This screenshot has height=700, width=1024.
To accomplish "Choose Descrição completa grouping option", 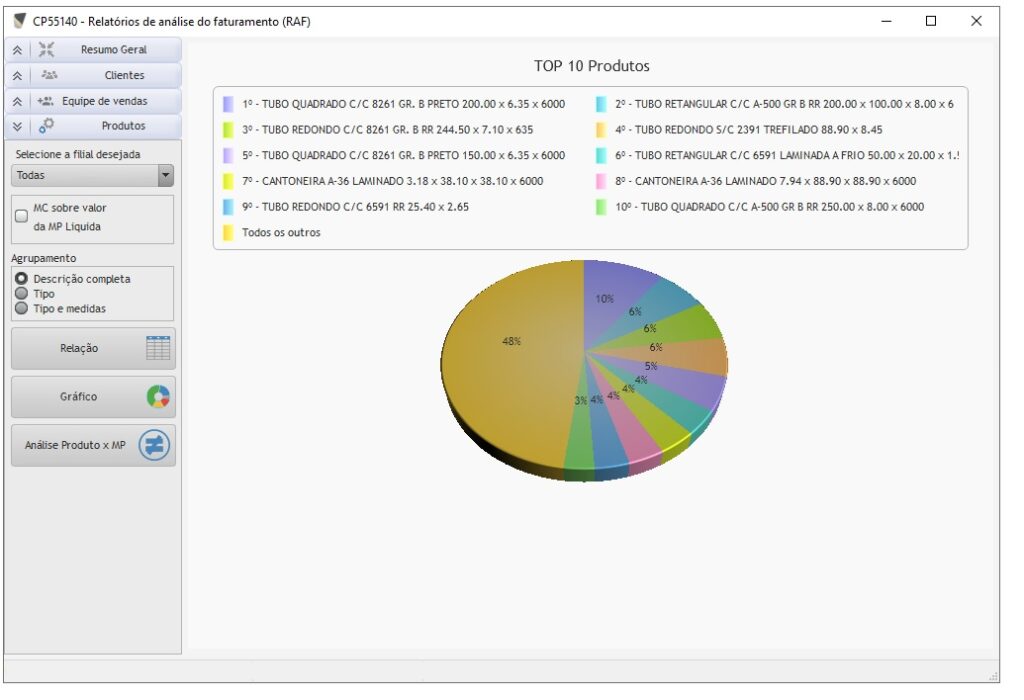I will click(x=21, y=279).
